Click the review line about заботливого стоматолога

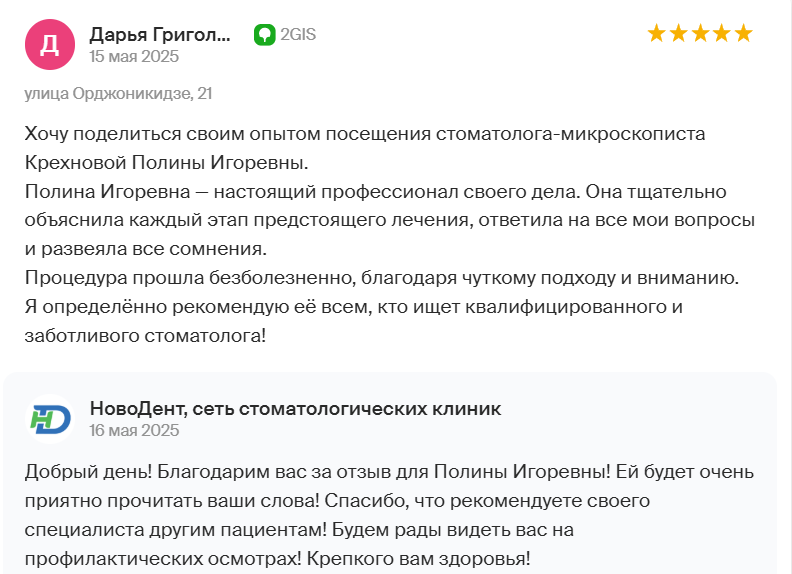coord(145,336)
